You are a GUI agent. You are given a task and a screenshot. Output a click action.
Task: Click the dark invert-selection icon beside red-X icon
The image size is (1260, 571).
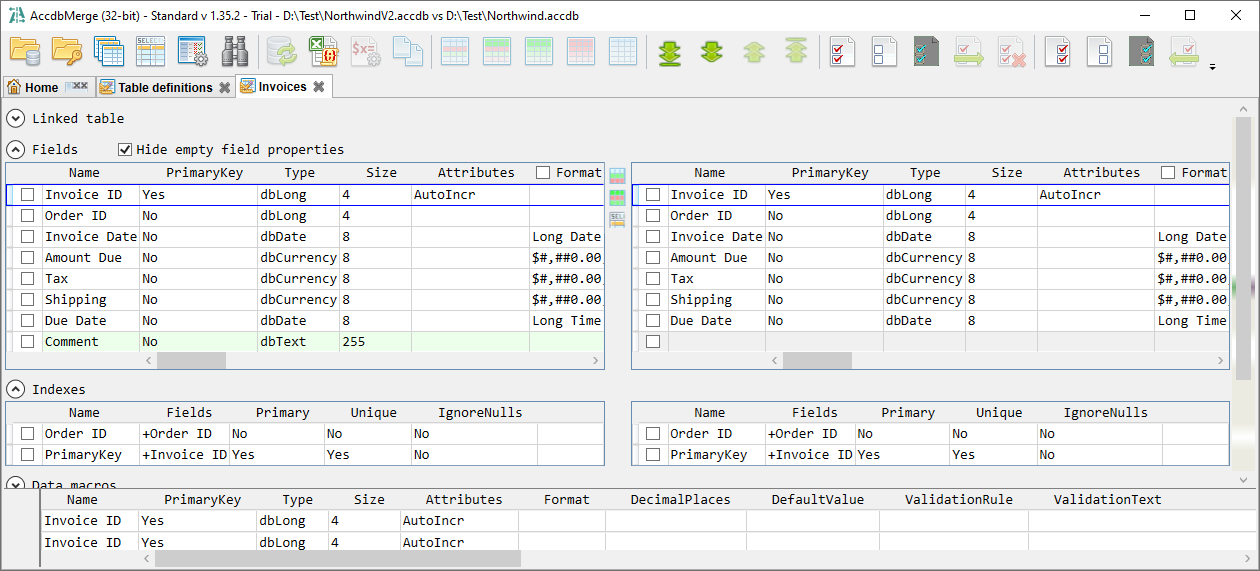click(x=927, y=51)
